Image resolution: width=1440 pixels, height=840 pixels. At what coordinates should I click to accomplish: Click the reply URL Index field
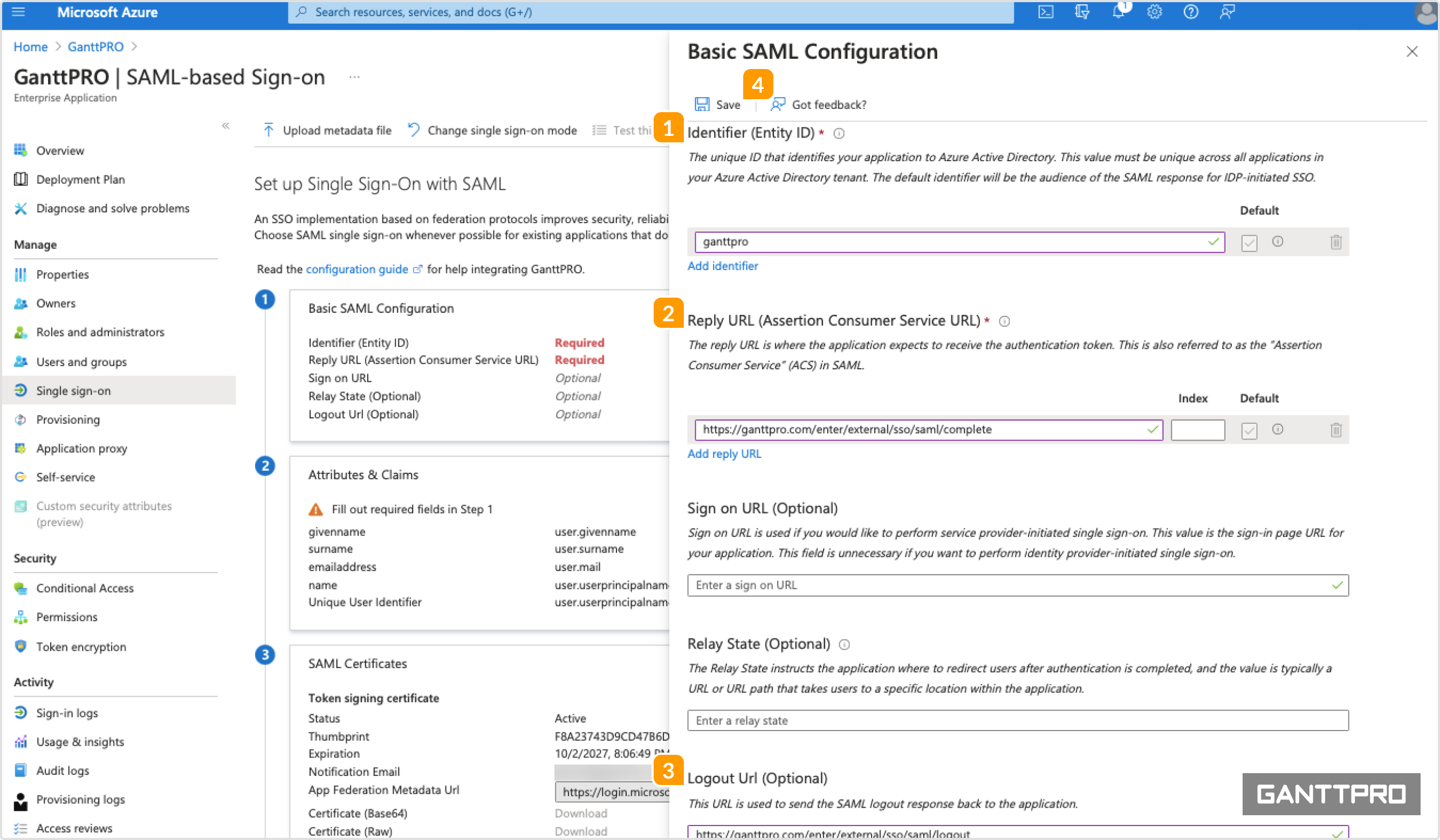[x=1198, y=430]
